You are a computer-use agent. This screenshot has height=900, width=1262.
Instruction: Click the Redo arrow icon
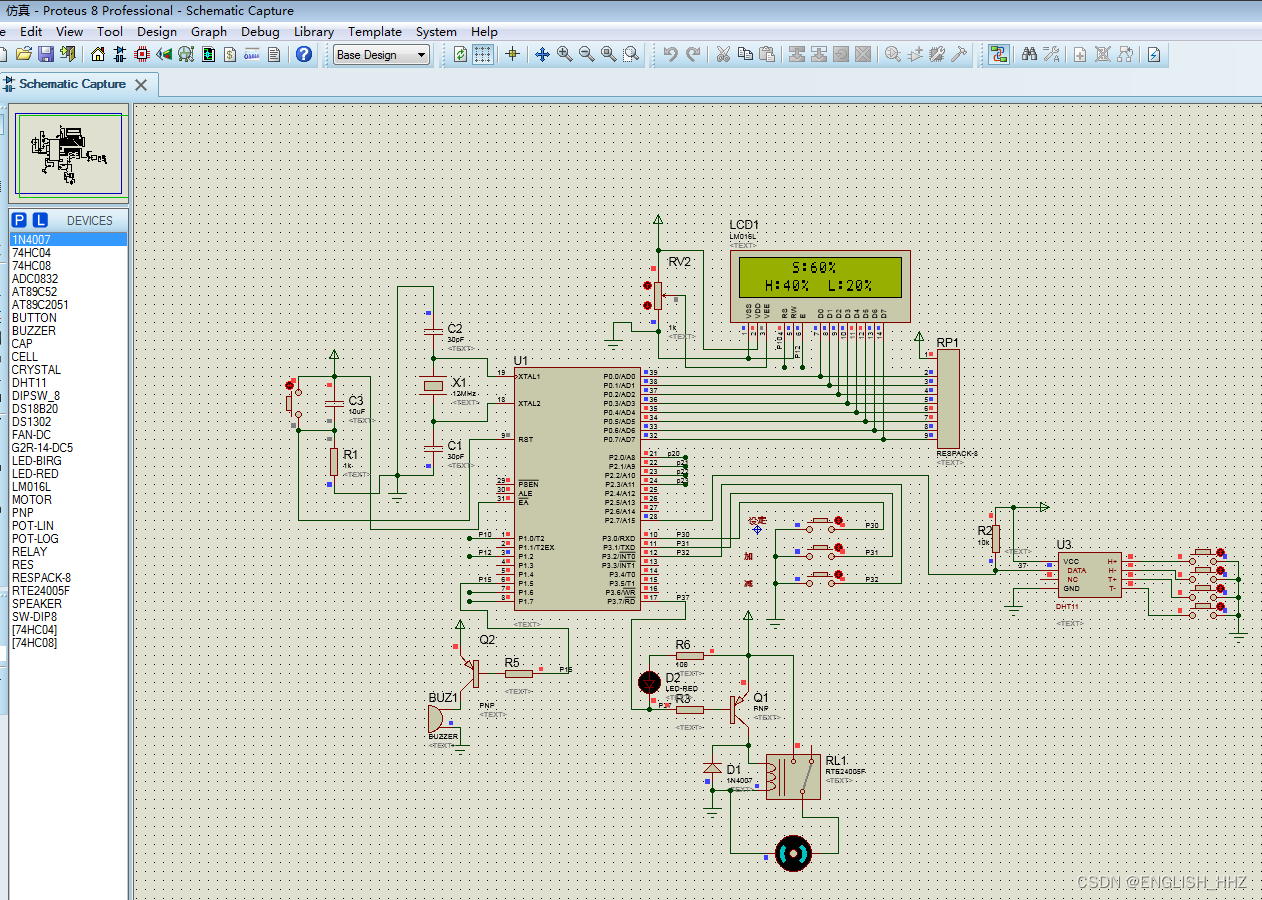tap(692, 54)
